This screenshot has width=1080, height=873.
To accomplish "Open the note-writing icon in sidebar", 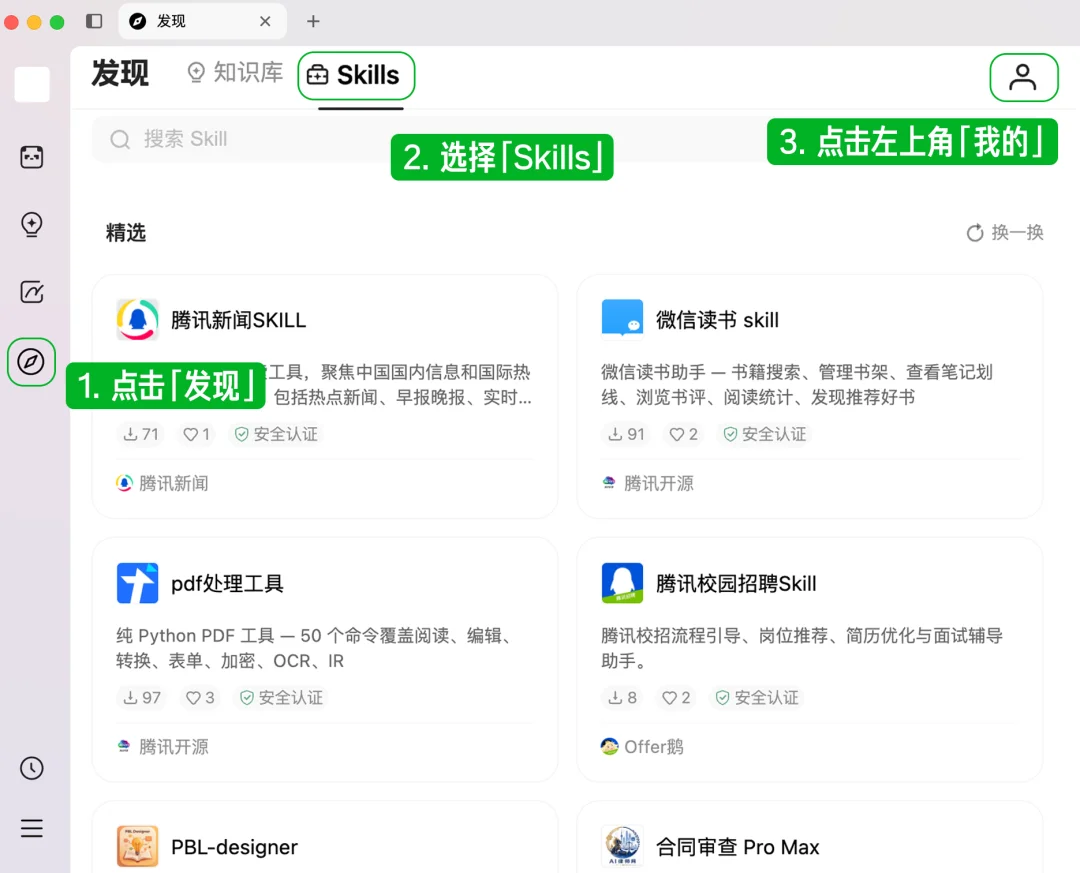I will tap(32, 292).
